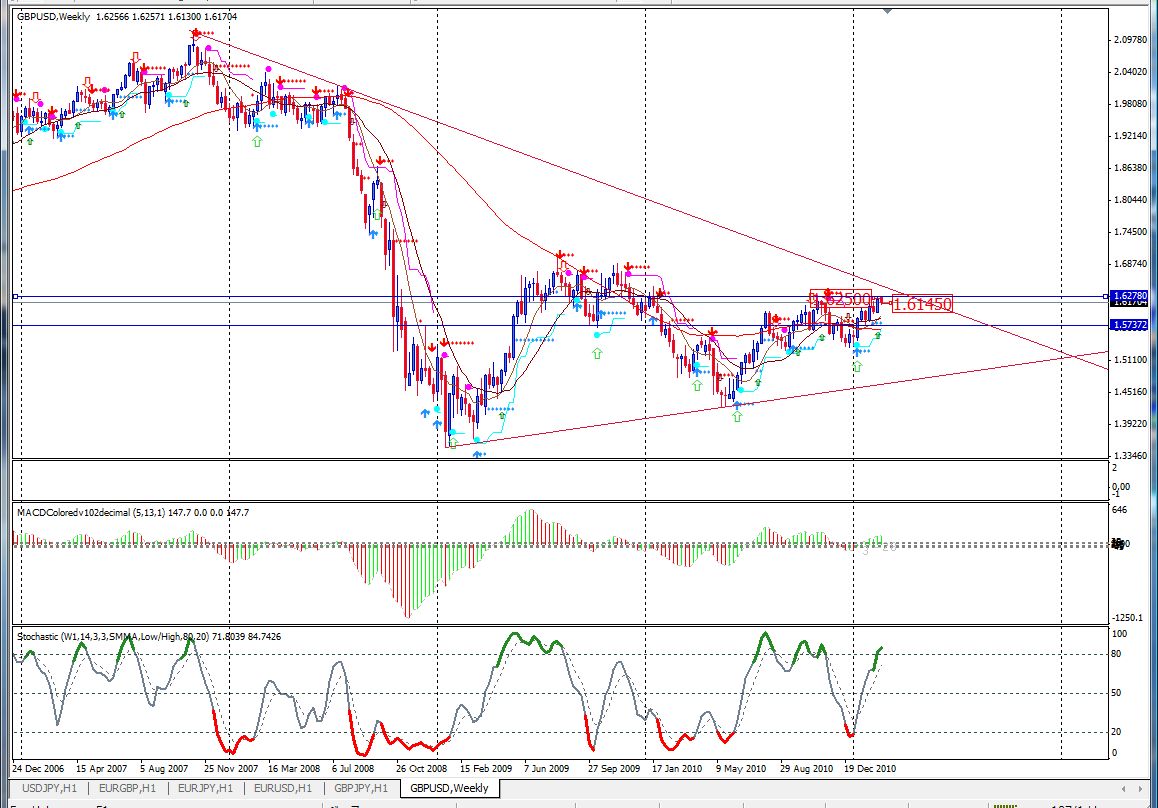Click the chart tabs scroll-left arrow
The image size is (1158, 808).
[x=1123, y=789]
